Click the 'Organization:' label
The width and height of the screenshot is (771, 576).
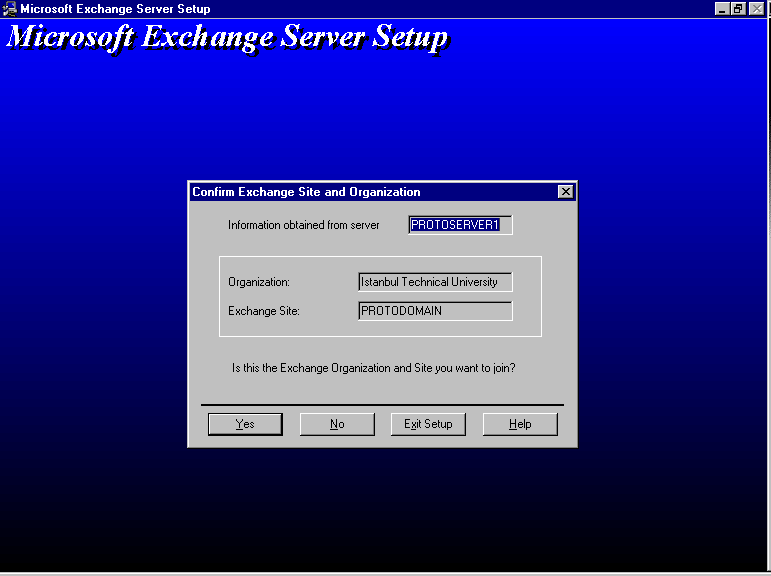point(259,282)
